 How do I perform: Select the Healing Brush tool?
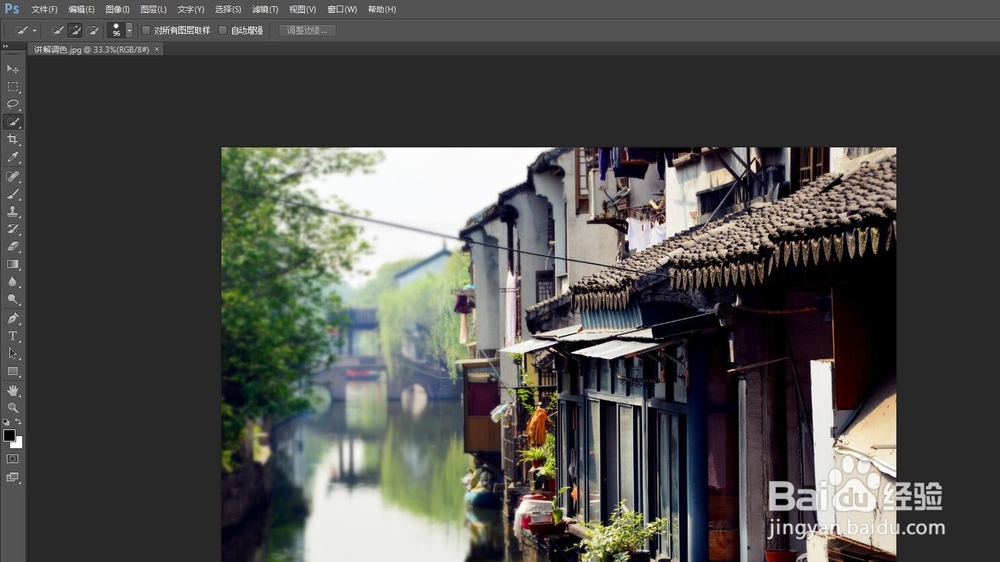[x=13, y=176]
